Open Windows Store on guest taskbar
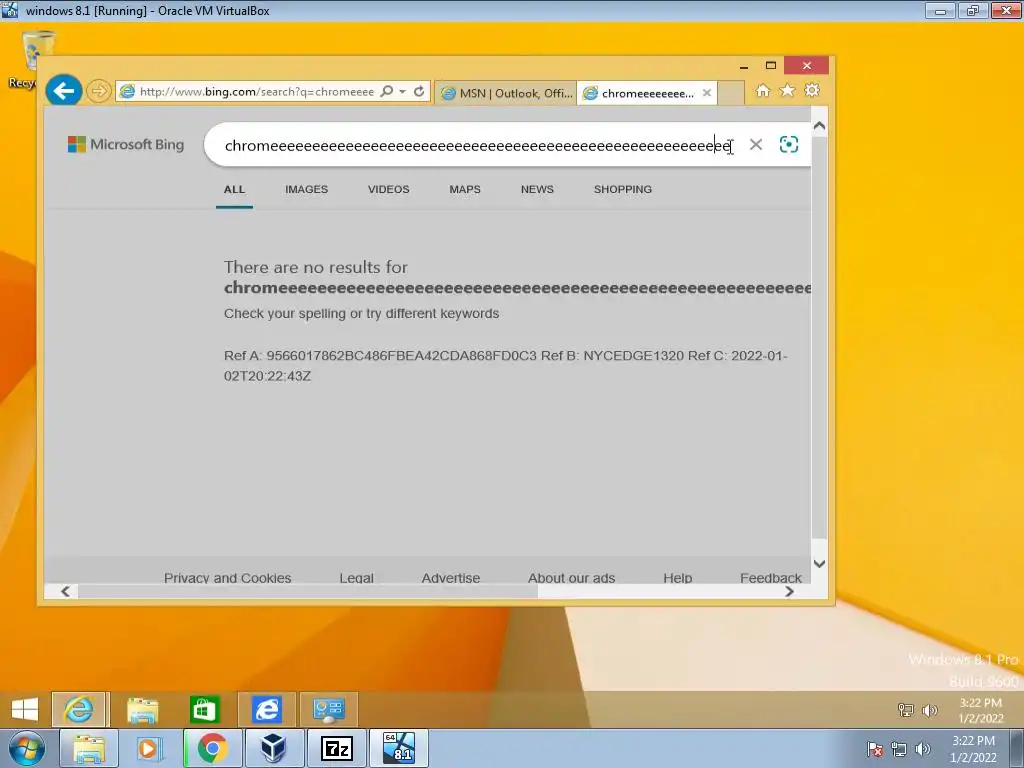1024x768 pixels. tap(204, 709)
